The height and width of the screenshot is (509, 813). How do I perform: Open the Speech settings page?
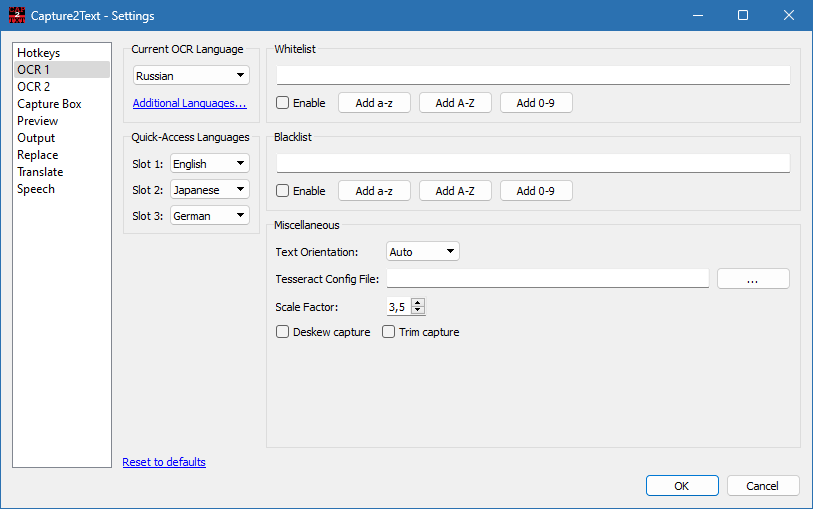(62, 189)
